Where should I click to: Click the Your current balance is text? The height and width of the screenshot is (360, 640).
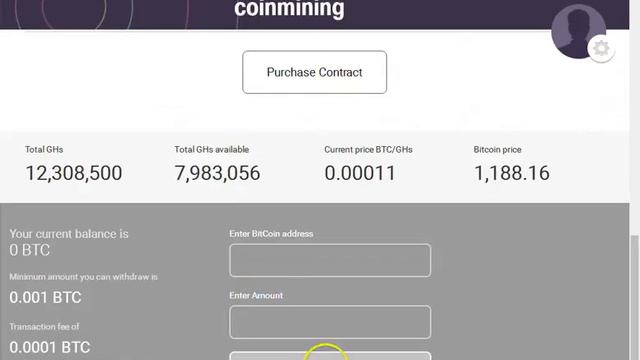69,234
